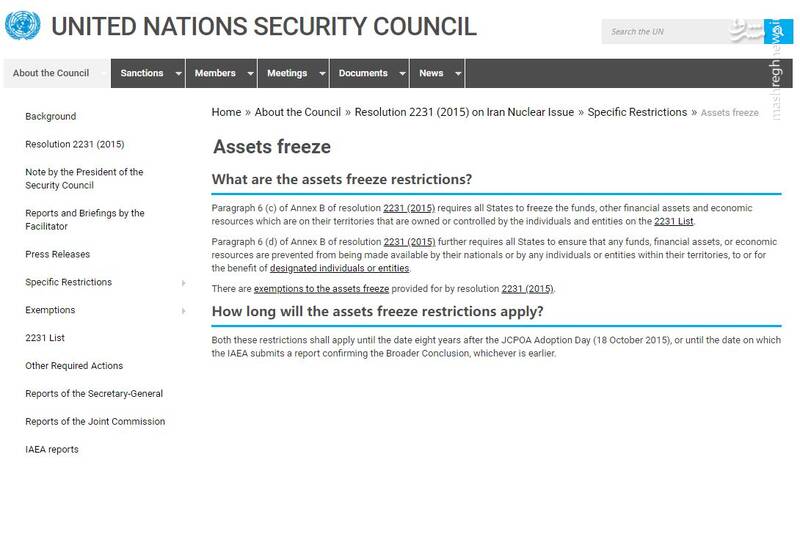Open the Meetings menu
This screenshot has width=800, height=534.
(287, 73)
